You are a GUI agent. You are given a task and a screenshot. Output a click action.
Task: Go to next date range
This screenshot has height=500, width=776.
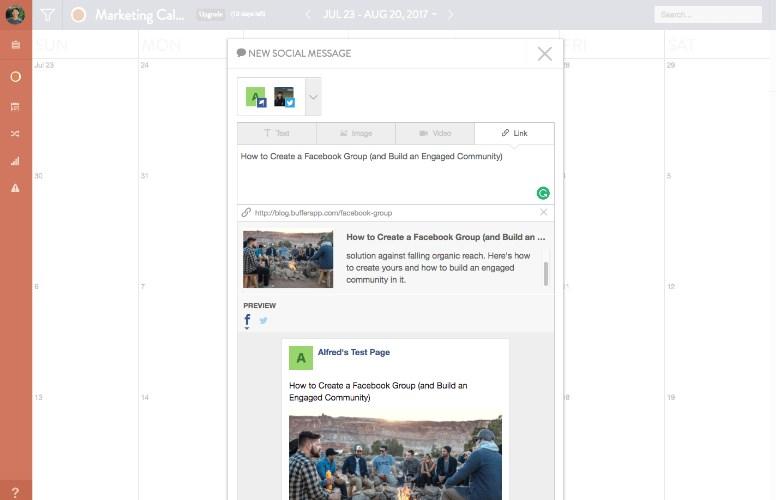(x=450, y=14)
